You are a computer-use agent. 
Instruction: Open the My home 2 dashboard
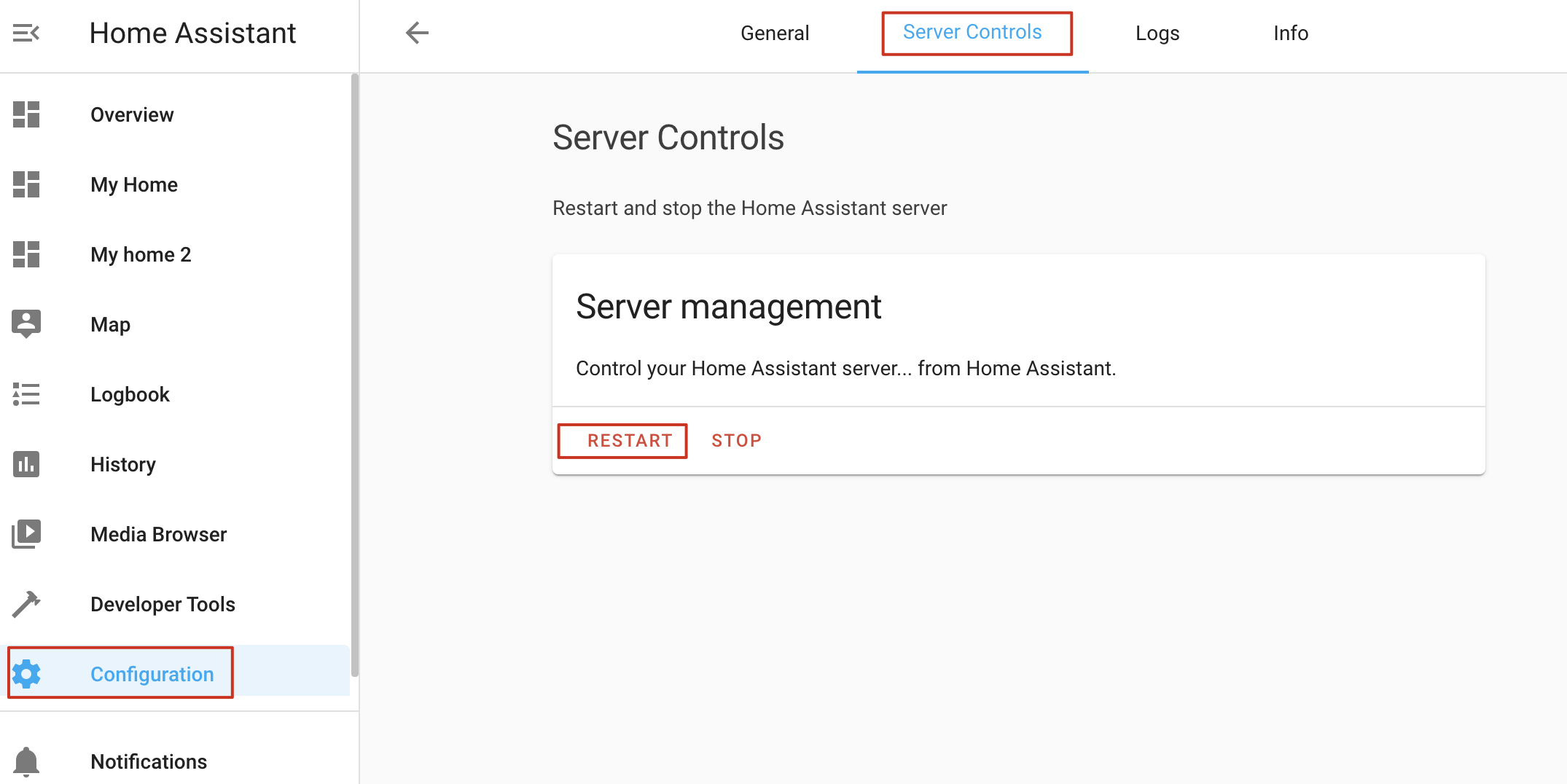(x=141, y=254)
